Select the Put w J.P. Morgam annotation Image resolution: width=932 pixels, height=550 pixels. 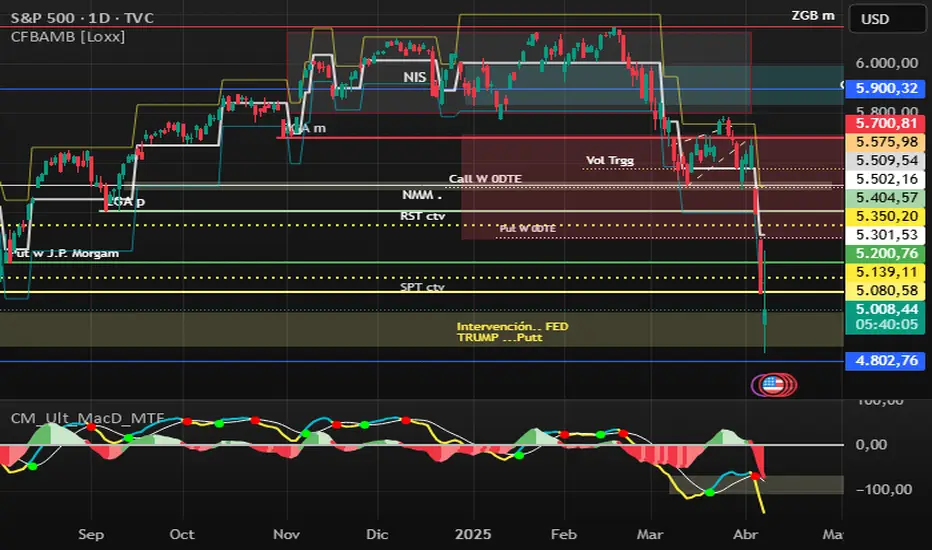[65, 254]
